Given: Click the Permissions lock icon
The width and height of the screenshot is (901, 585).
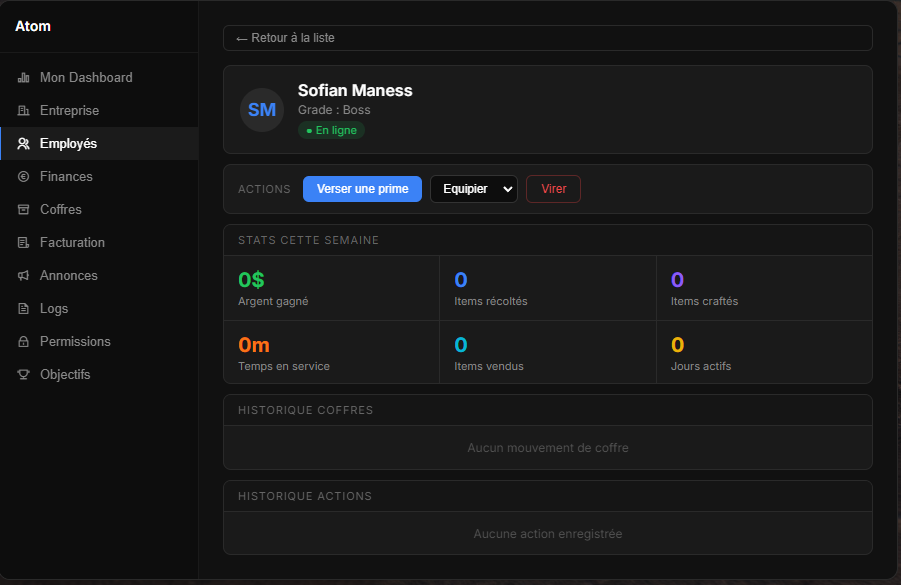Looking at the screenshot, I should pyautogui.click(x=23, y=342).
